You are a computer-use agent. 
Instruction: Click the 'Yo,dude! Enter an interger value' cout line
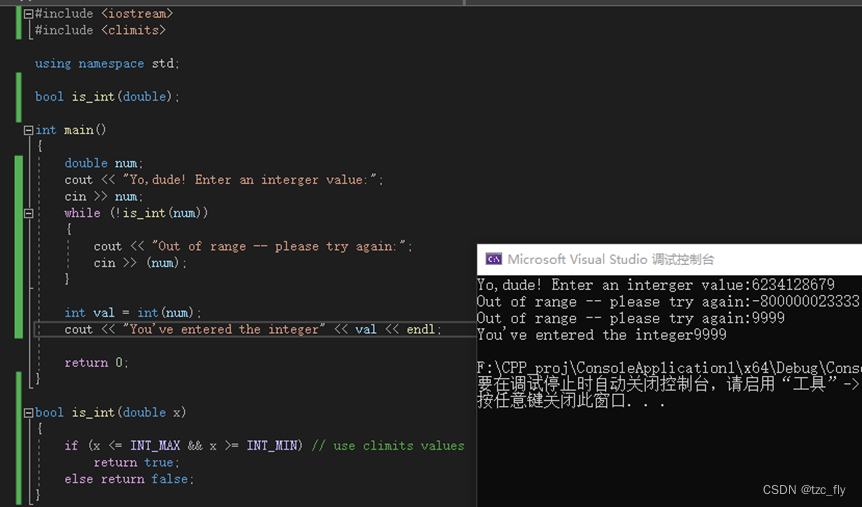(224, 180)
